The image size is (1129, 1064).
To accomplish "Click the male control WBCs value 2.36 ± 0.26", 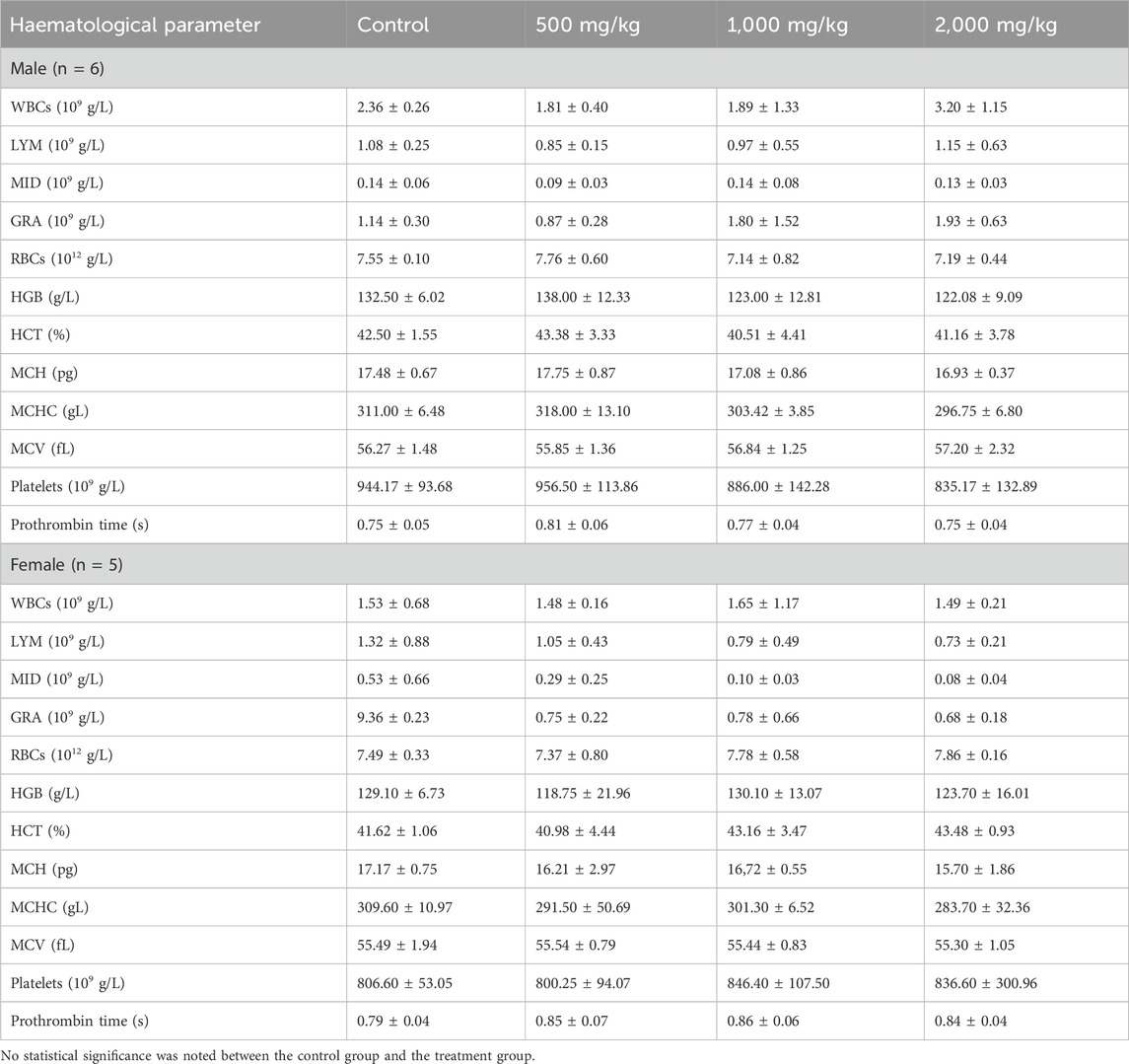I will pos(394,106).
